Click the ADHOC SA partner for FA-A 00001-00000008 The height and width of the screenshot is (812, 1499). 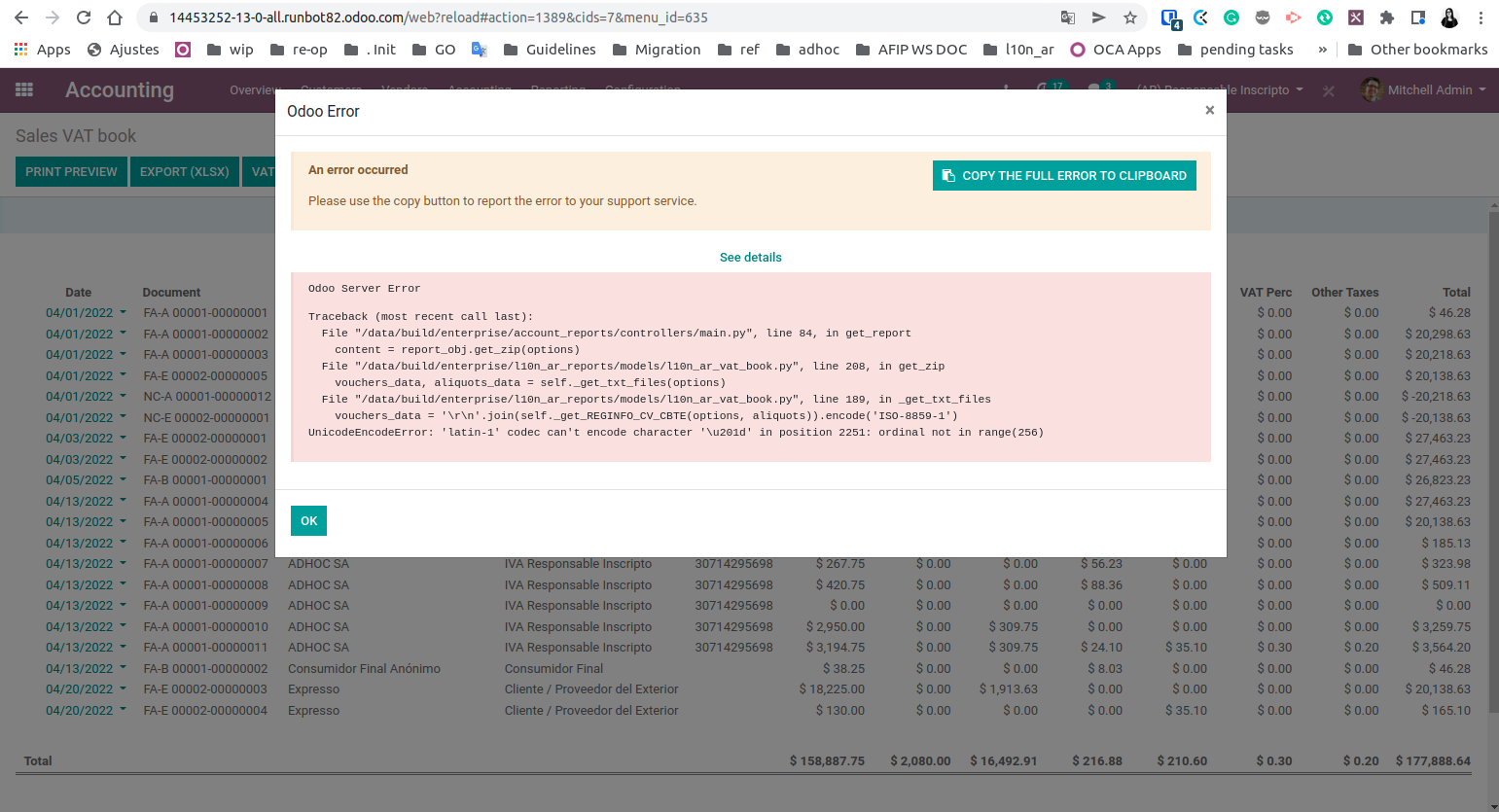pos(318,584)
